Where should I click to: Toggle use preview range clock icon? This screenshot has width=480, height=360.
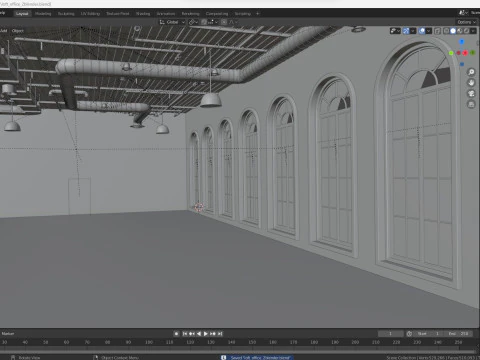coord(409,333)
